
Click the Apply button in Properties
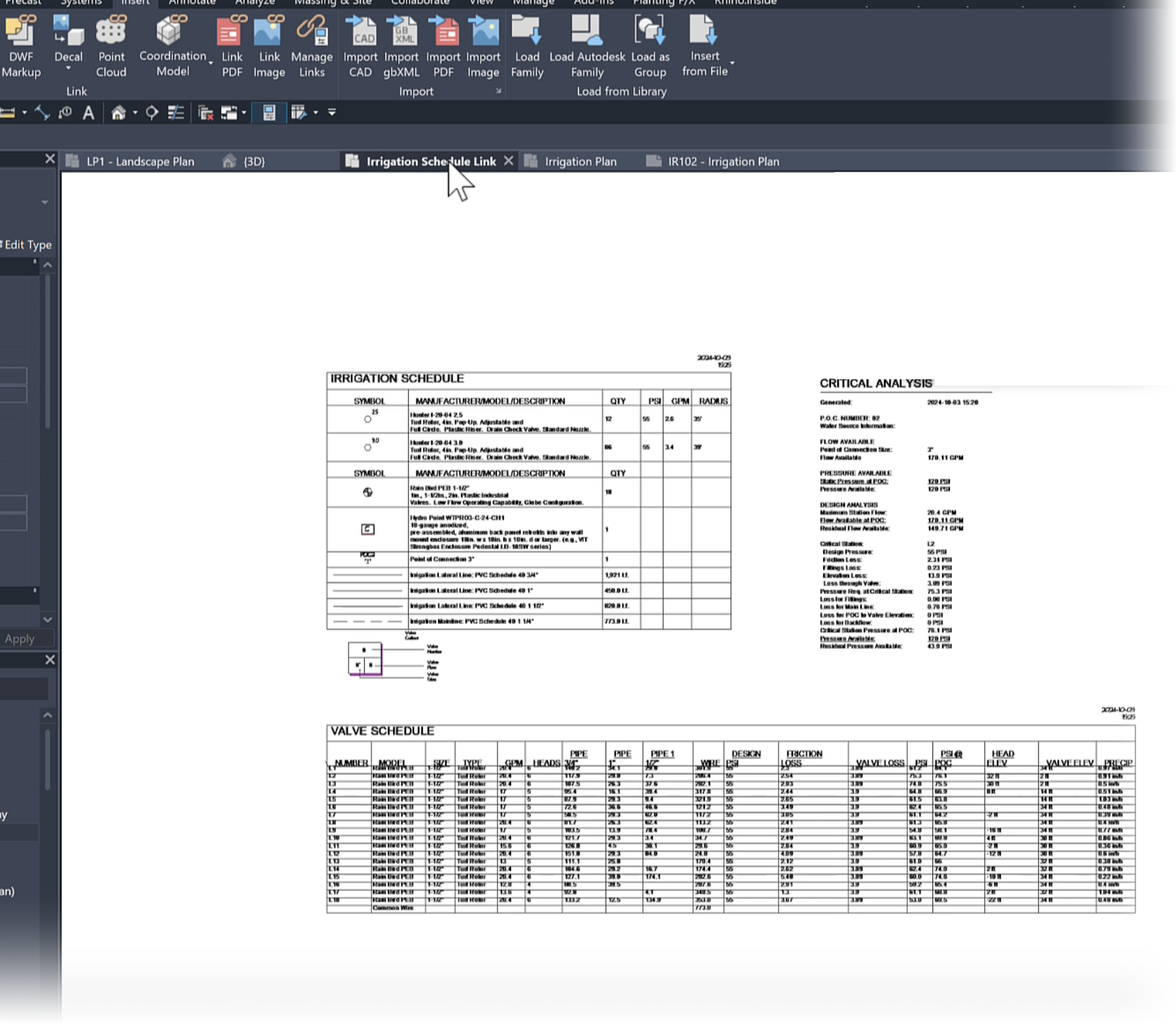(20, 639)
